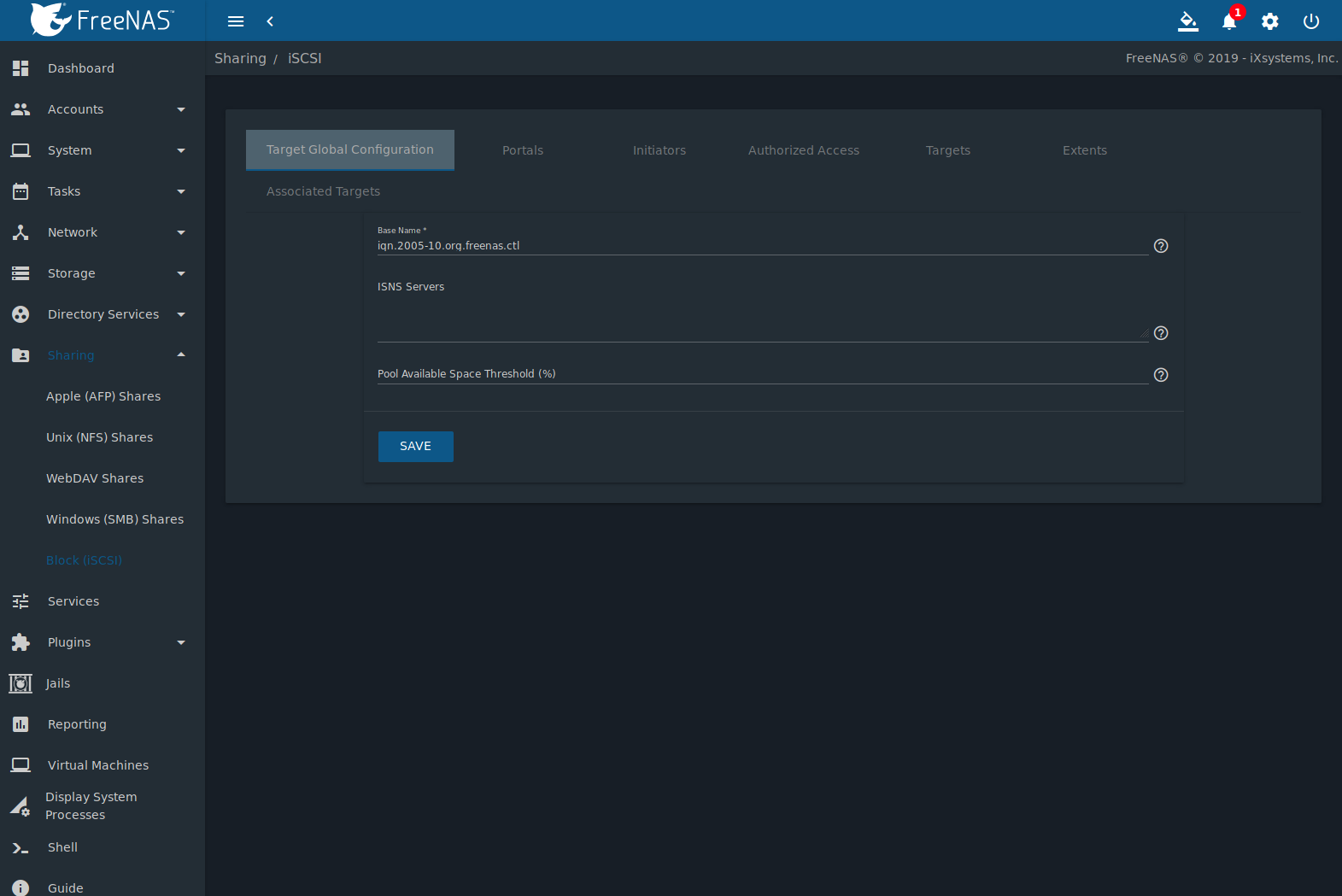1342x896 pixels.
Task: Click the Jails icon
Action: point(21,683)
